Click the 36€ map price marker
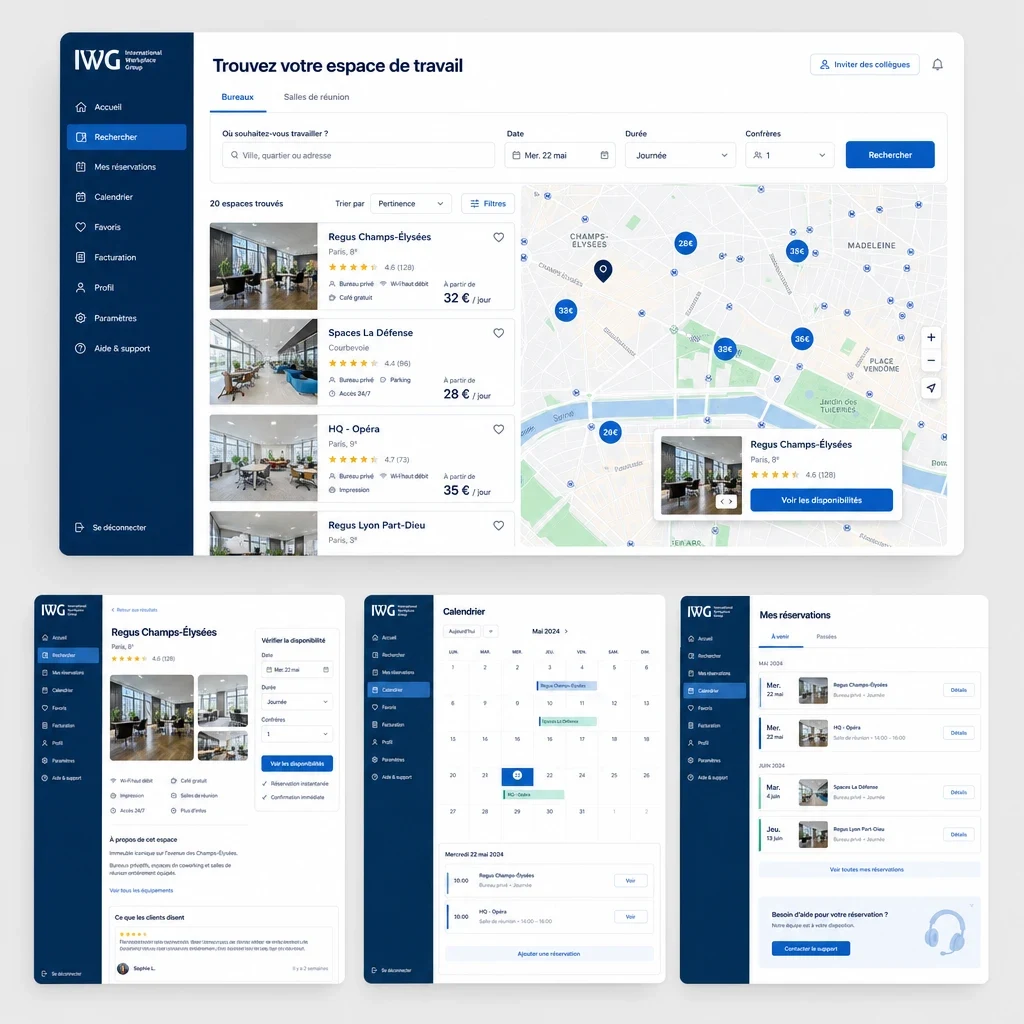1024x1024 pixels. pyautogui.click(x=802, y=339)
